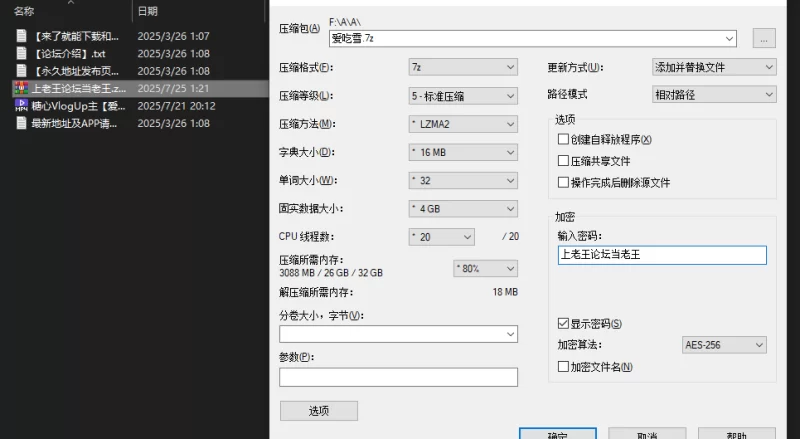
Task: Select the file 【来了就能下载和...
Action: pyautogui.click(x=75, y=36)
